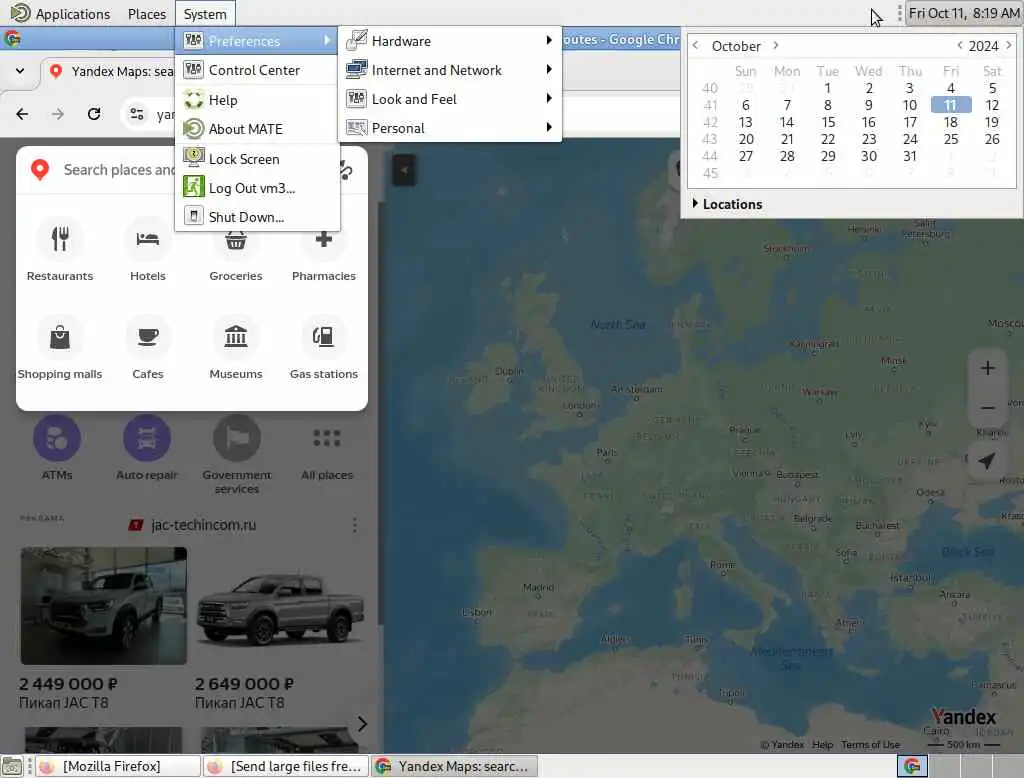Go to previous month in calendar
Viewport: 1024px width, 778px height.
[696, 45]
